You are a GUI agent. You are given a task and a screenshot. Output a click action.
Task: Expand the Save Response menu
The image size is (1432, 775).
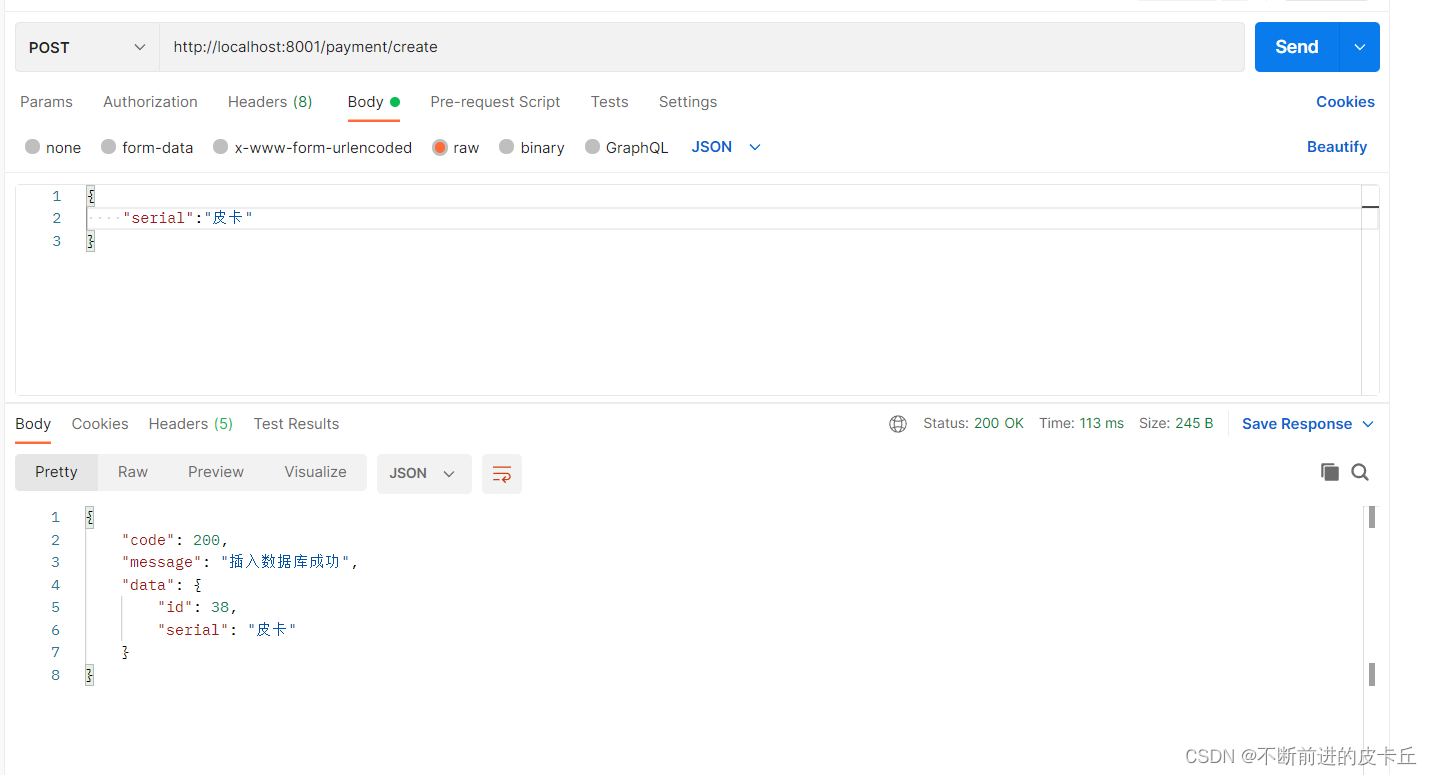point(1308,424)
